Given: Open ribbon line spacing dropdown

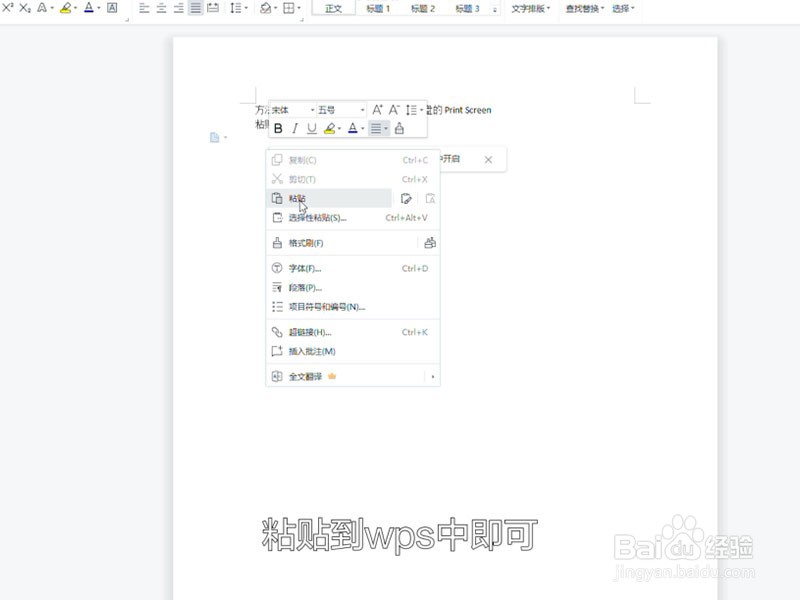Looking at the screenshot, I should 238,8.
